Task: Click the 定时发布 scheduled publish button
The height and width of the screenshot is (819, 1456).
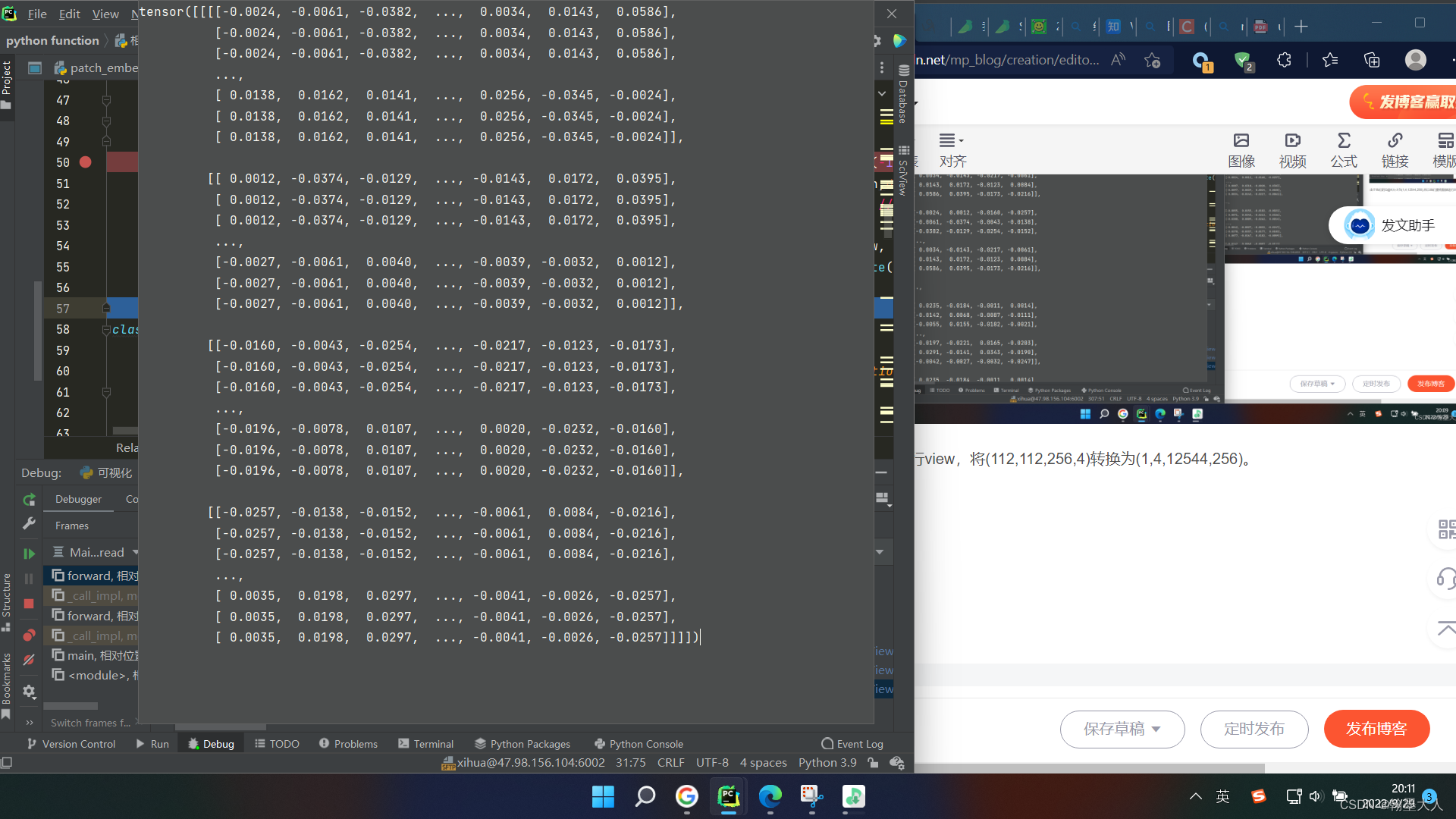Action: (1254, 729)
